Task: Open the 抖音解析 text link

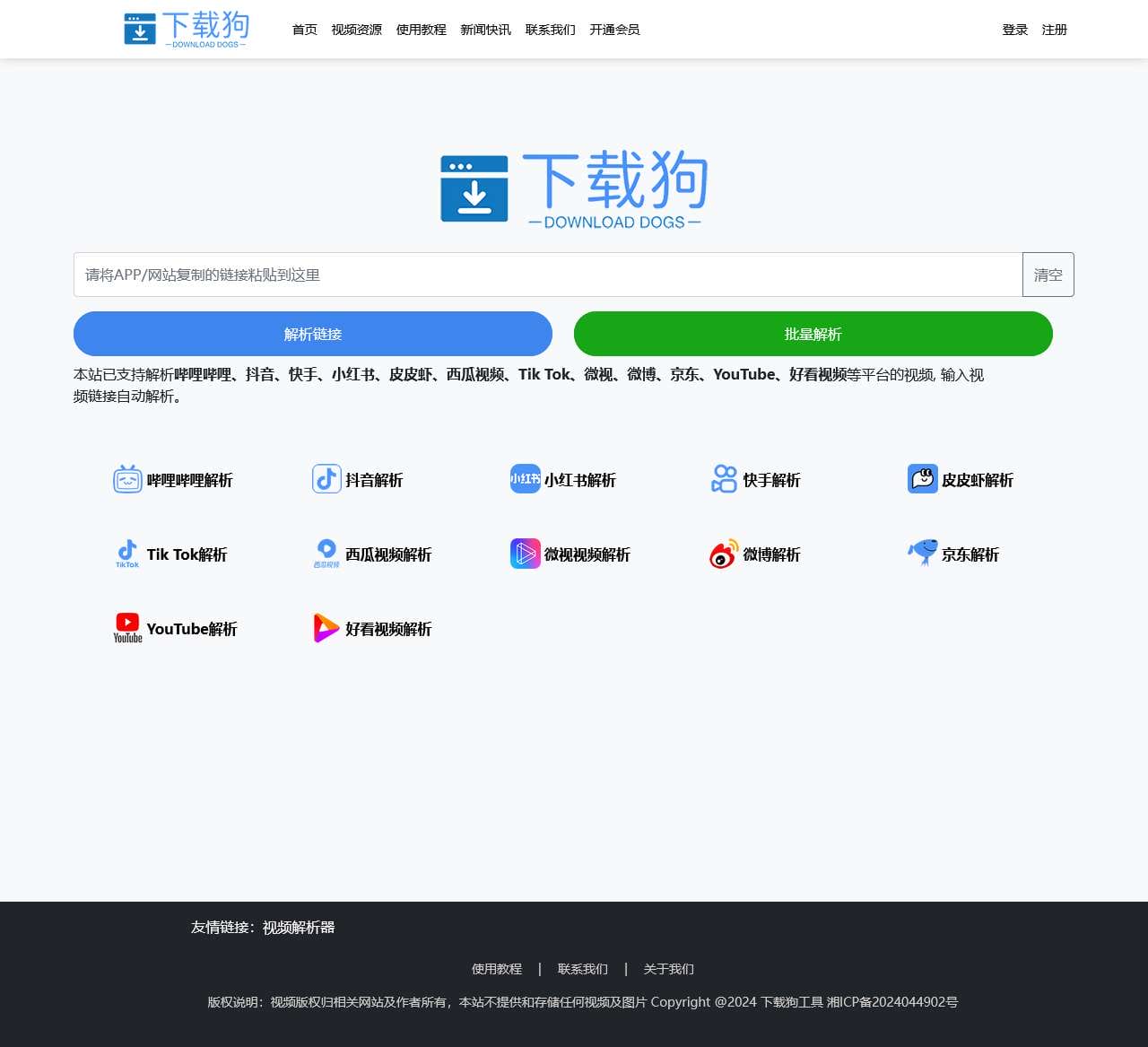Action: (375, 480)
